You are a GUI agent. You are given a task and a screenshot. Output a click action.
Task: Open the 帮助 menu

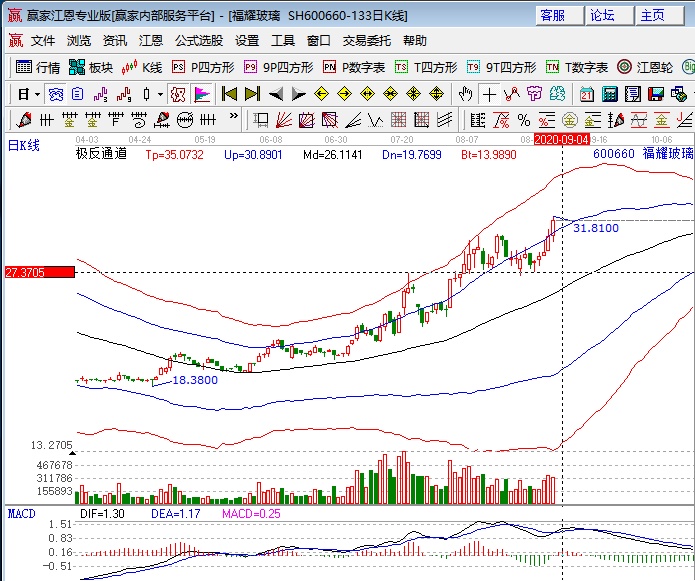[415, 41]
